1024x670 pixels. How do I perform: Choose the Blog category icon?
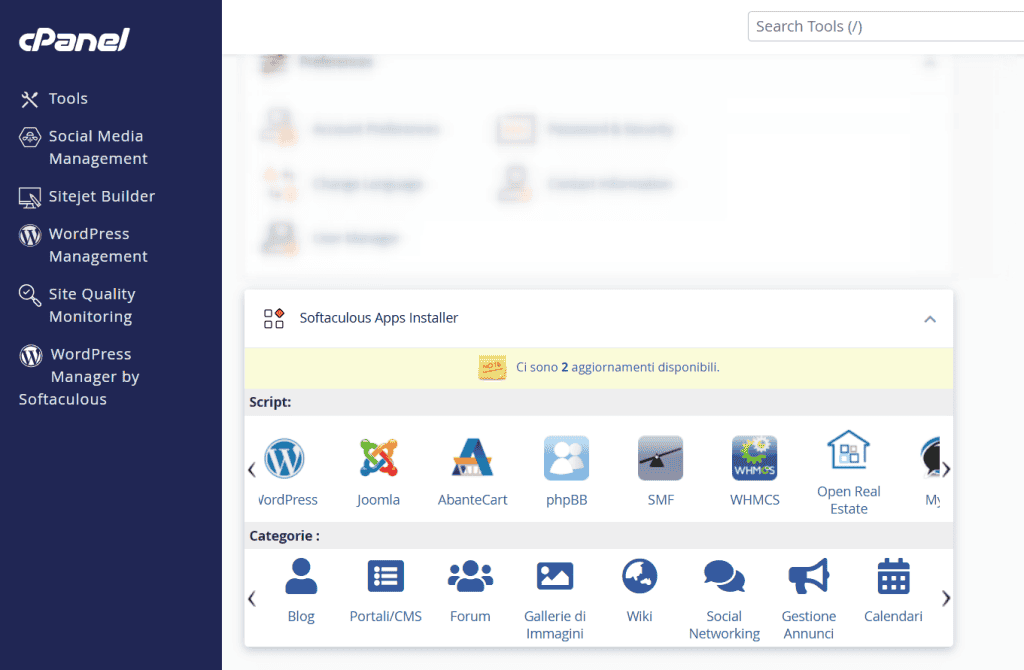coord(301,577)
